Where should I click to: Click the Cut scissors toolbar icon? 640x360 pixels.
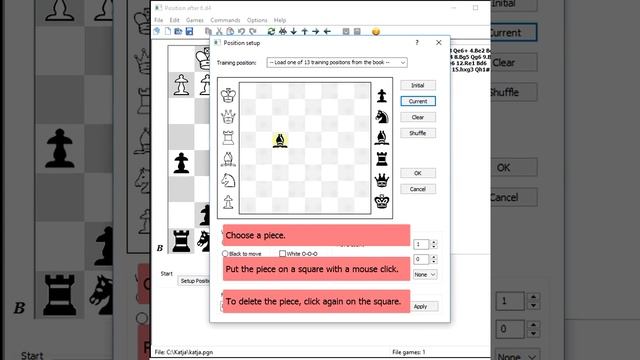(219, 31)
